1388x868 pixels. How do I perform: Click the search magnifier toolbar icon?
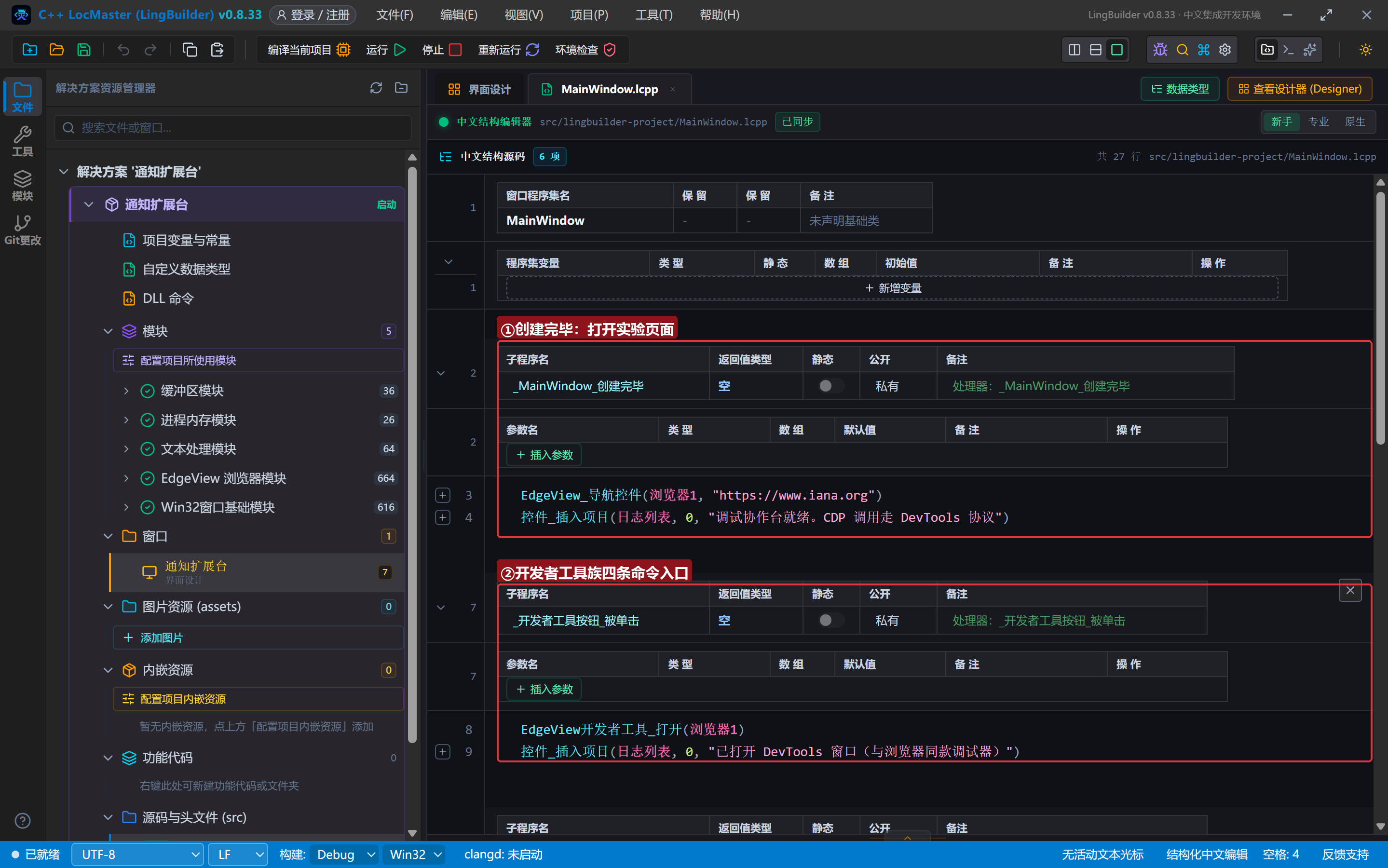[1182, 50]
